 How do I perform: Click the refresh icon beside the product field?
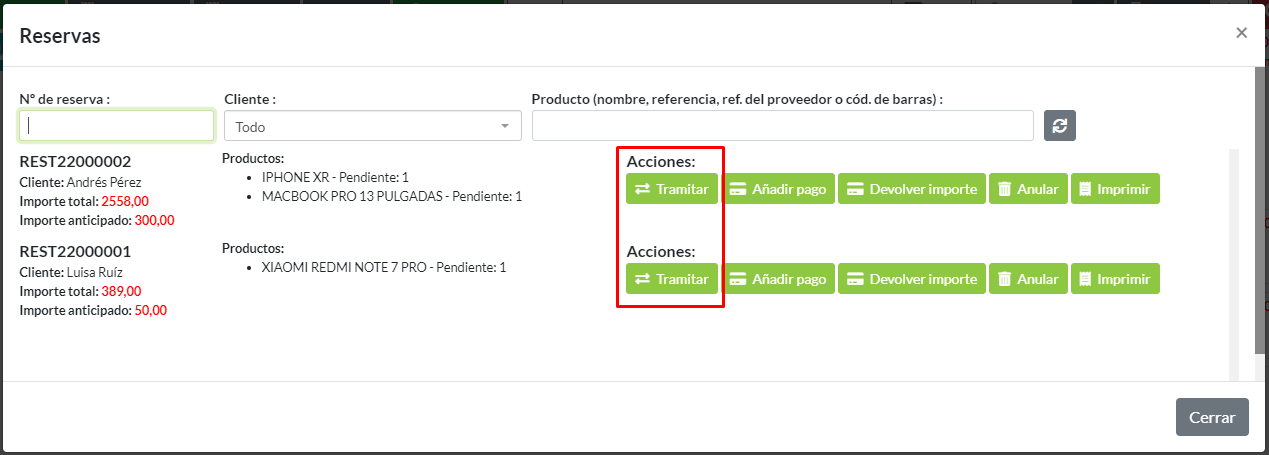tap(1060, 126)
